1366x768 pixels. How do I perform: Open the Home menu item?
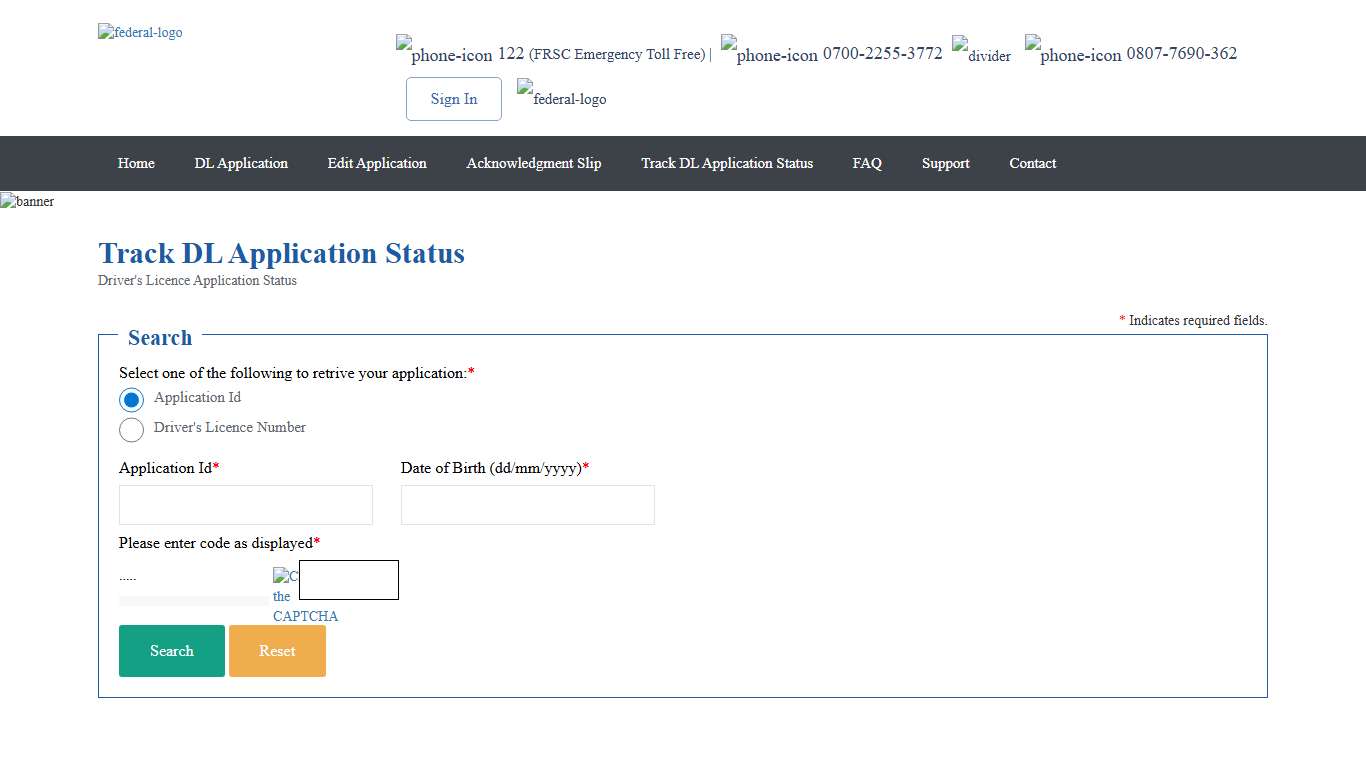click(136, 163)
